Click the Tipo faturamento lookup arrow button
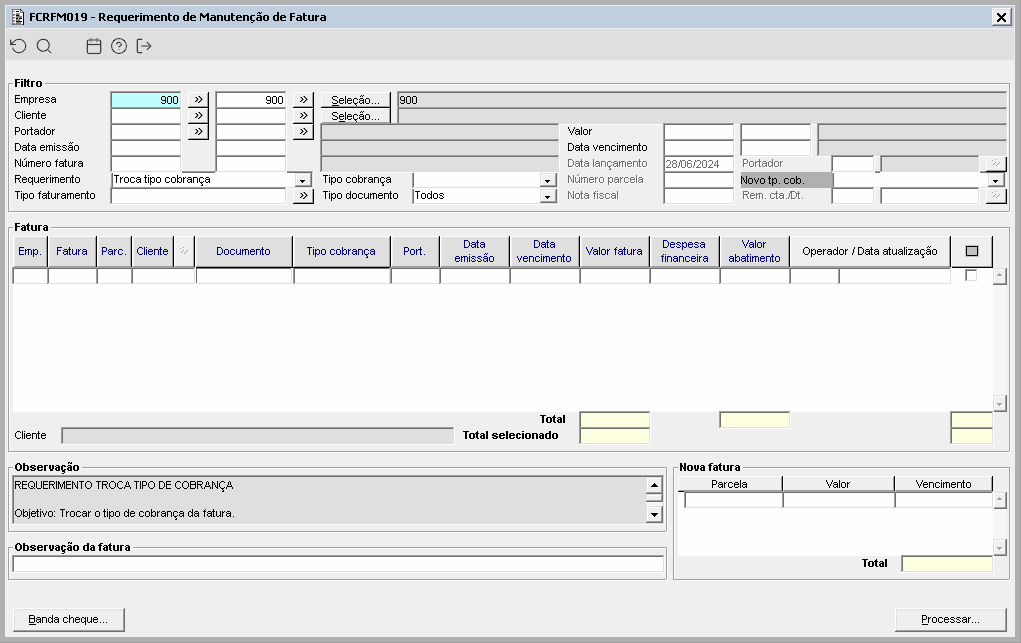 (x=303, y=195)
